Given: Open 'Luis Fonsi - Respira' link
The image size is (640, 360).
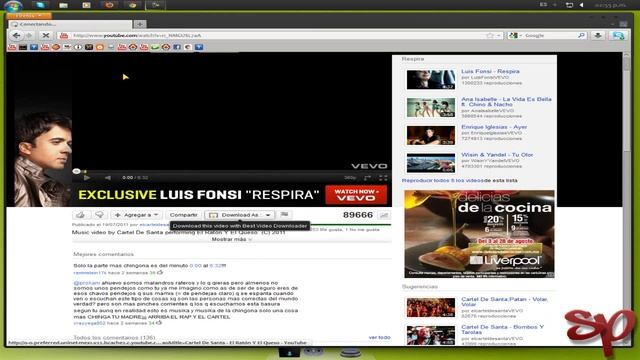Looking at the screenshot, I should (490, 71).
